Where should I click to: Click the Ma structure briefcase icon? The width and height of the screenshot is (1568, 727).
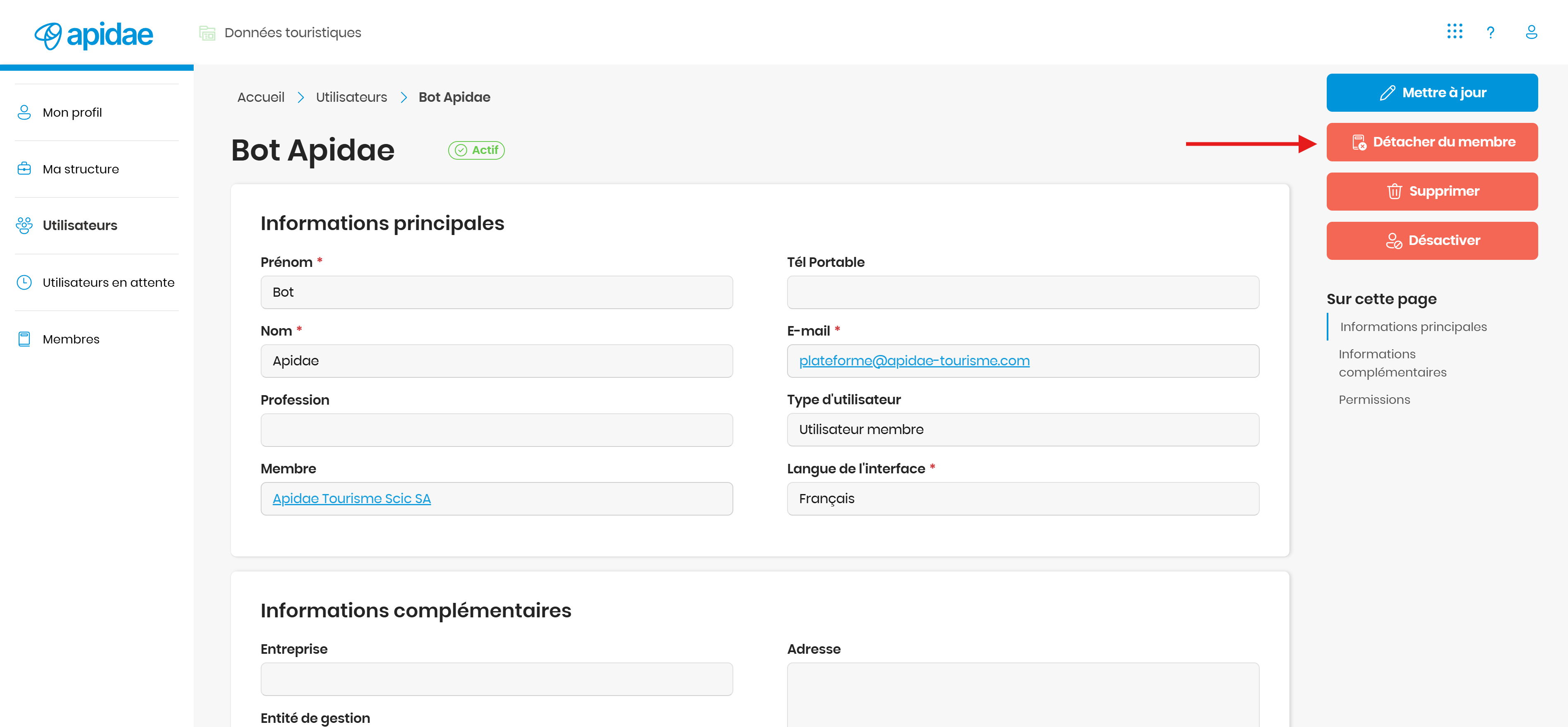point(24,168)
